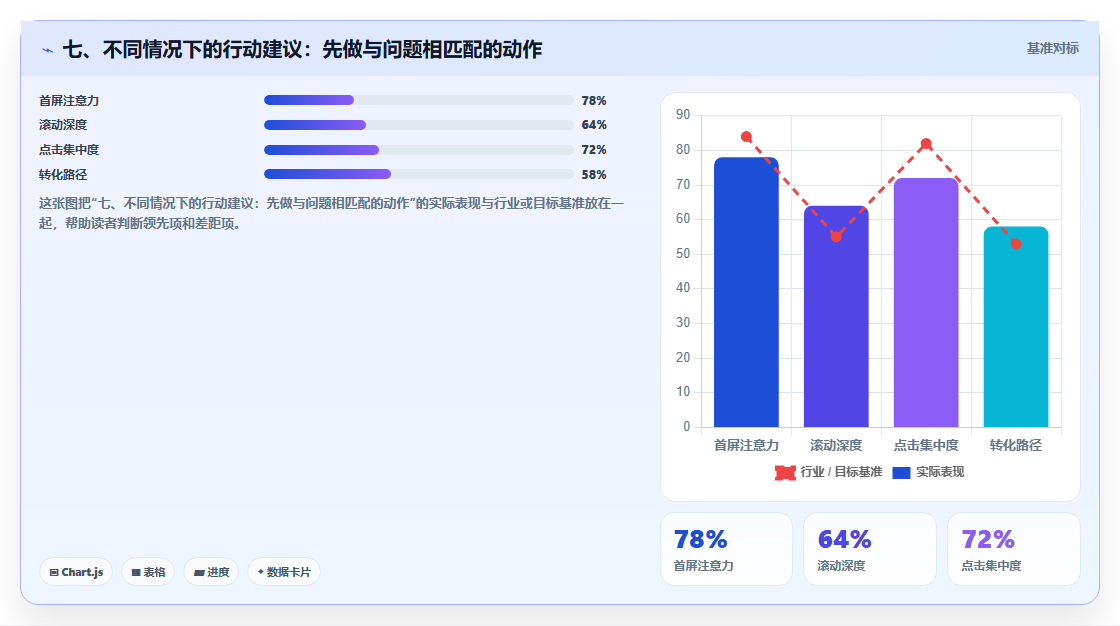
Task: Click the blue 实际表现 legend swatch
Action: [x=901, y=472]
